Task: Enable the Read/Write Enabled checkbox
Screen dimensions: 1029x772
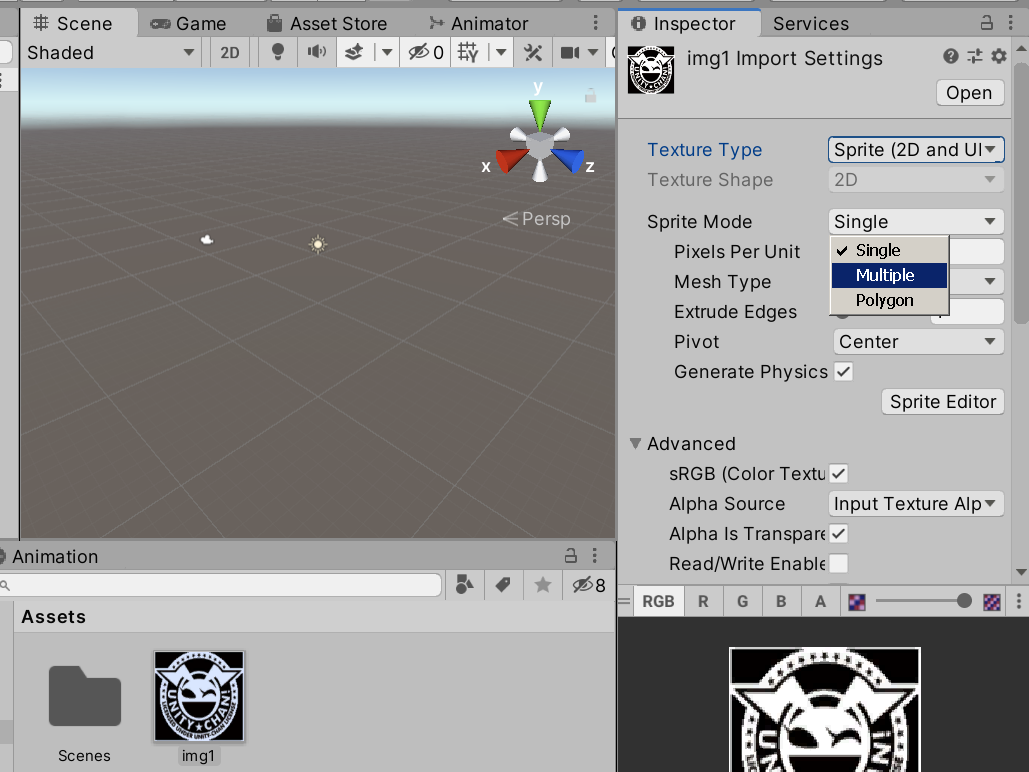Action: 839,563
